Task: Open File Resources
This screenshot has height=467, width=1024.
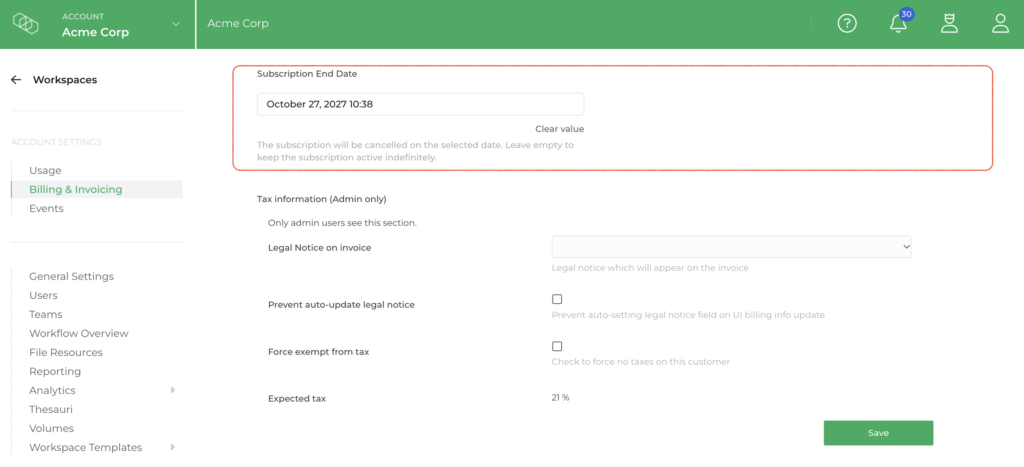Action: [65, 352]
